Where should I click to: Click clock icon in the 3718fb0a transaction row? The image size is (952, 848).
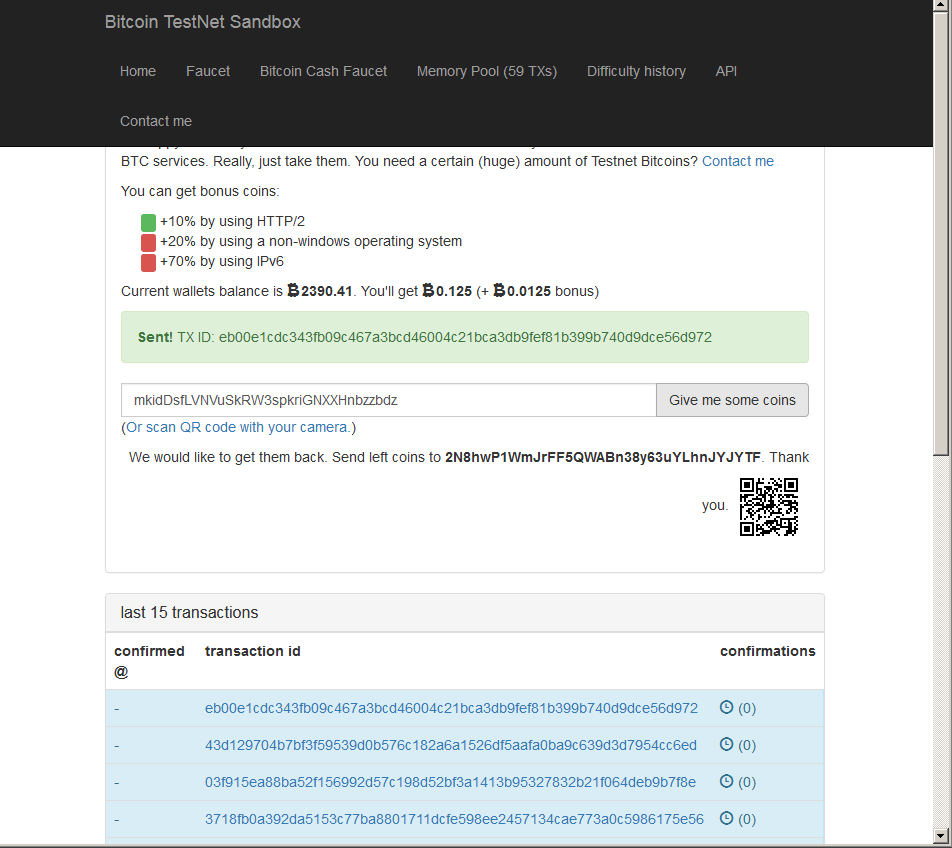pyautogui.click(x=727, y=818)
